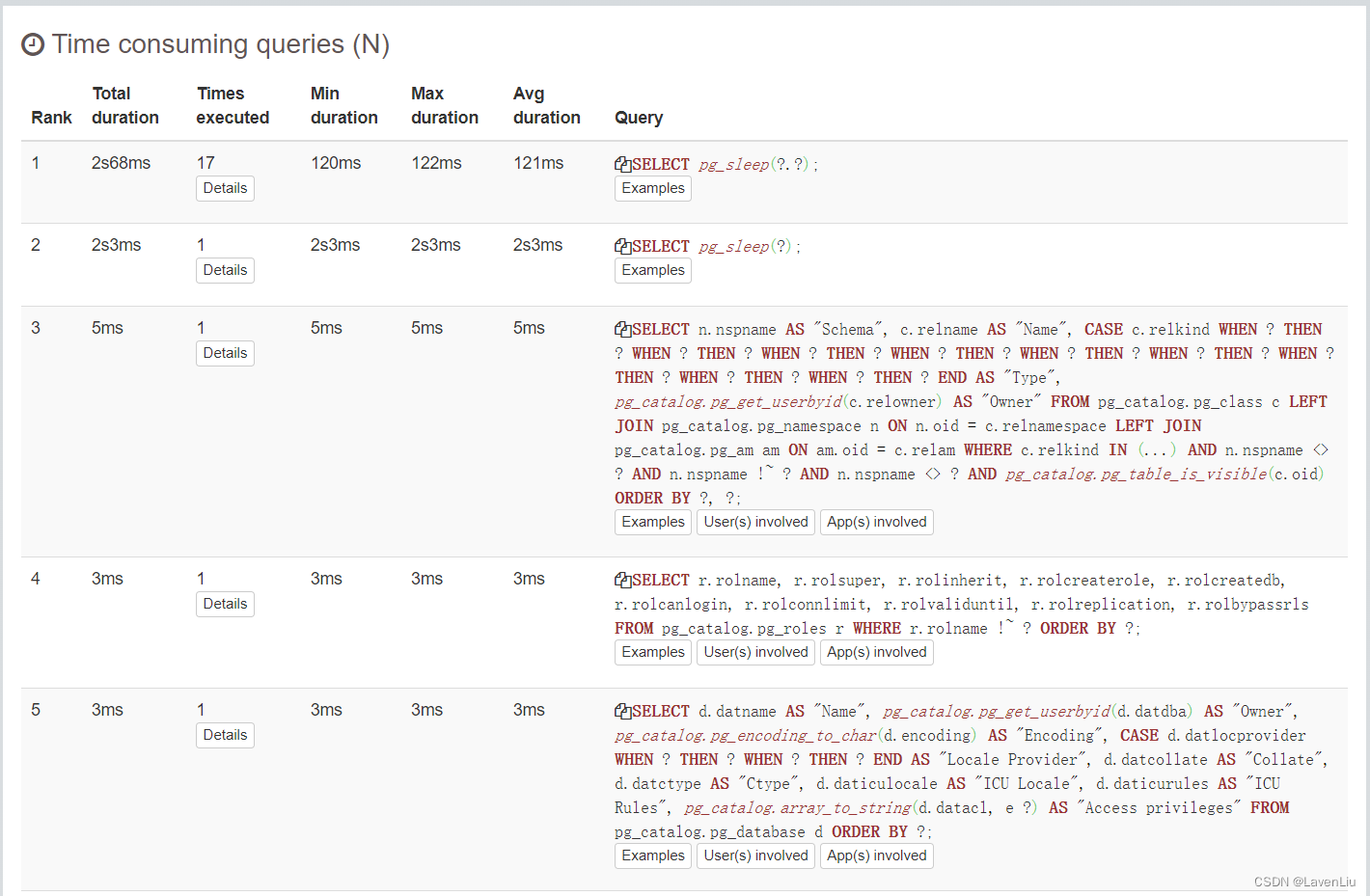Click the Total duration column header
This screenshot has width=1370, height=896.
[x=125, y=106]
